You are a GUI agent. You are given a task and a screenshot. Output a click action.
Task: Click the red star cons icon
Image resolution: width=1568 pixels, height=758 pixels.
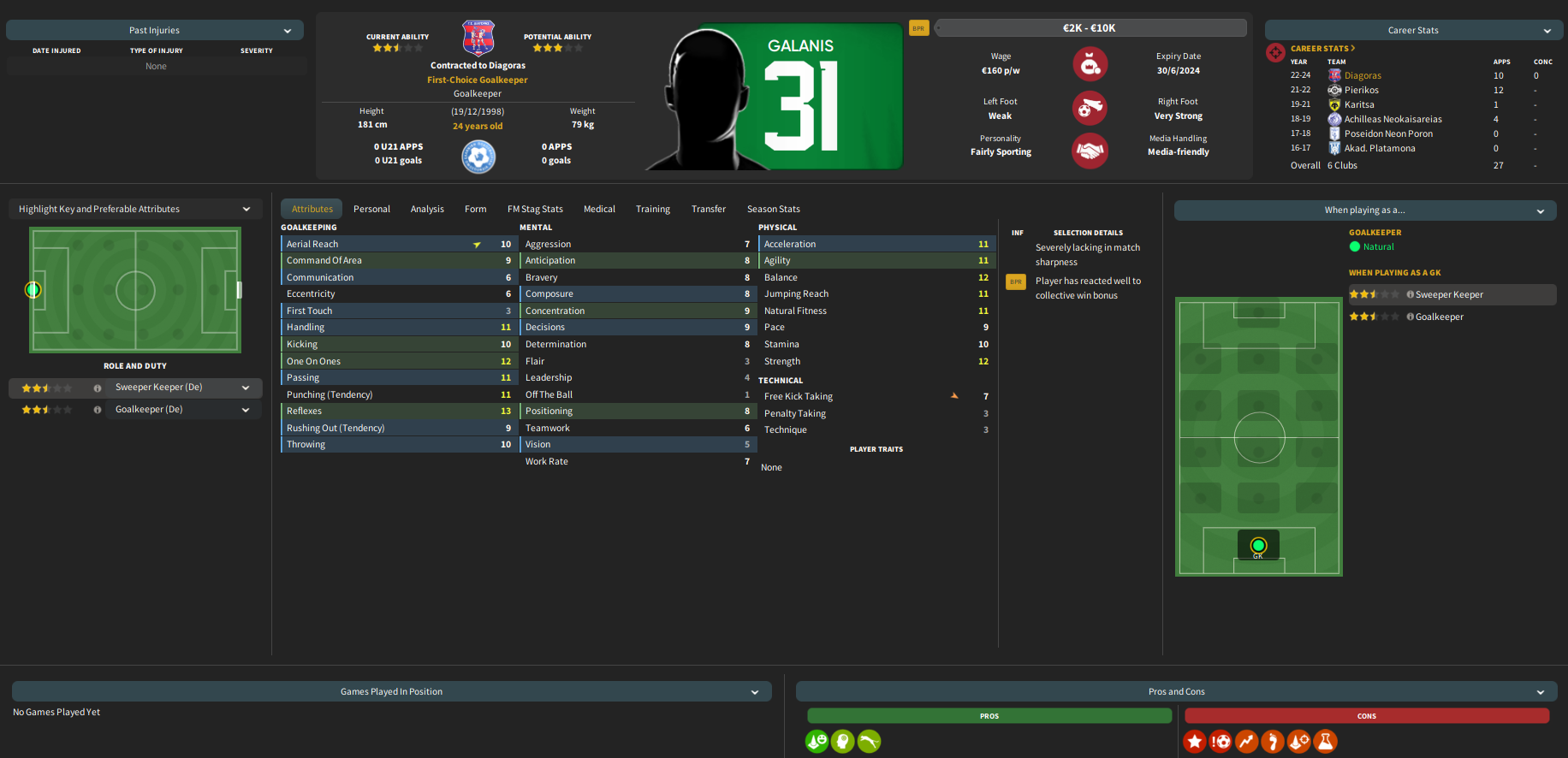coord(1195,741)
